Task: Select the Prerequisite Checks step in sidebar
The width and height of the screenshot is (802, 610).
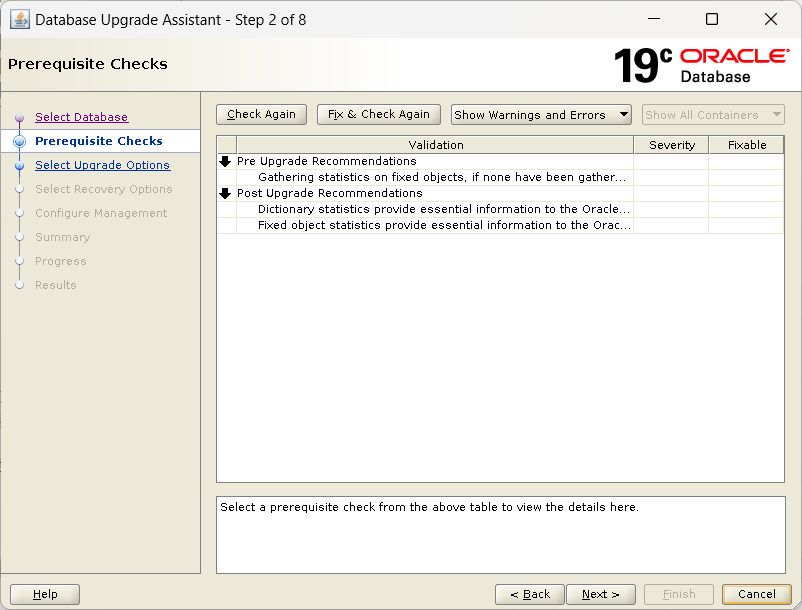Action: [x=99, y=141]
